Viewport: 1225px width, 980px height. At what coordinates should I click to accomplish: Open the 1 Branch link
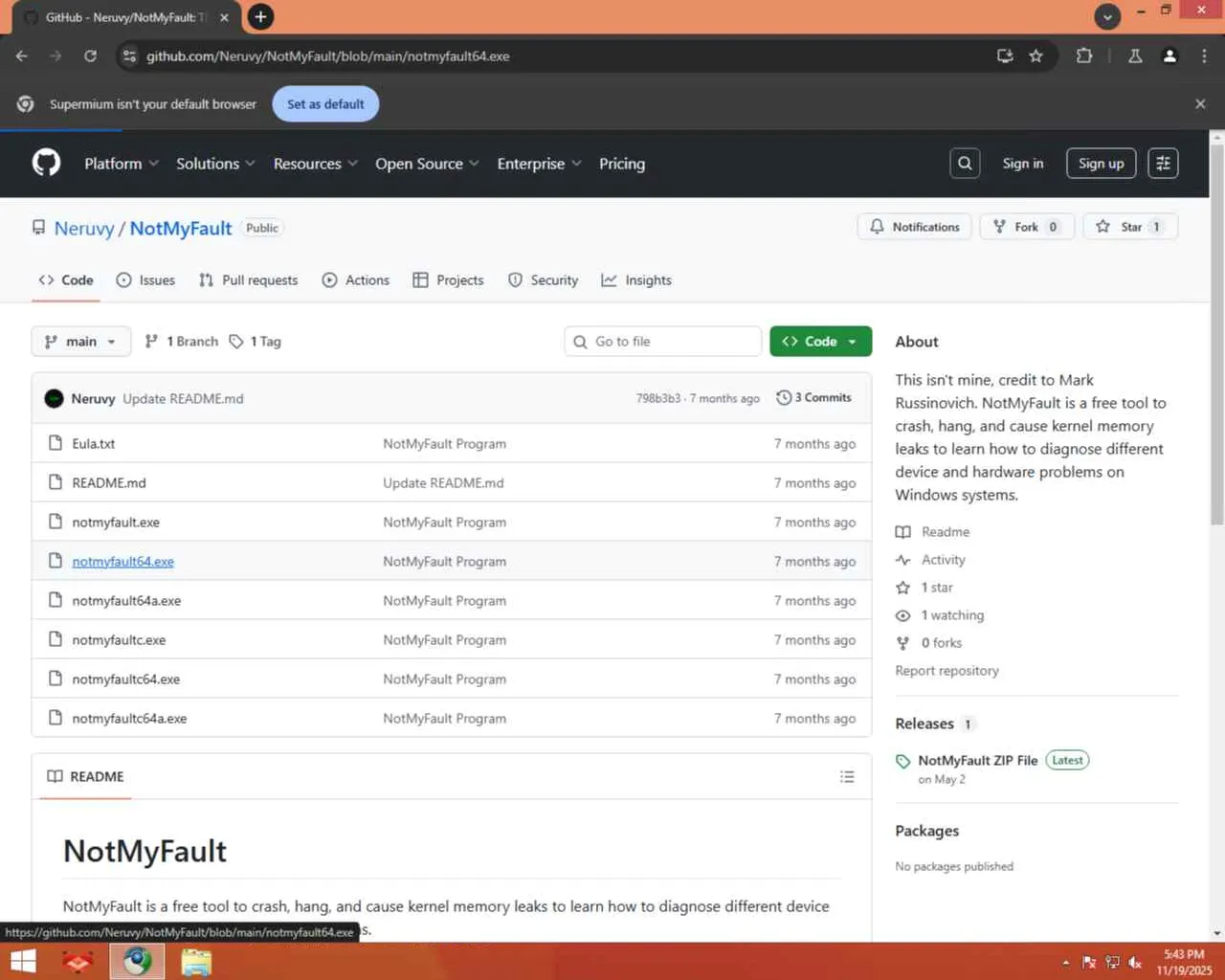[182, 342]
